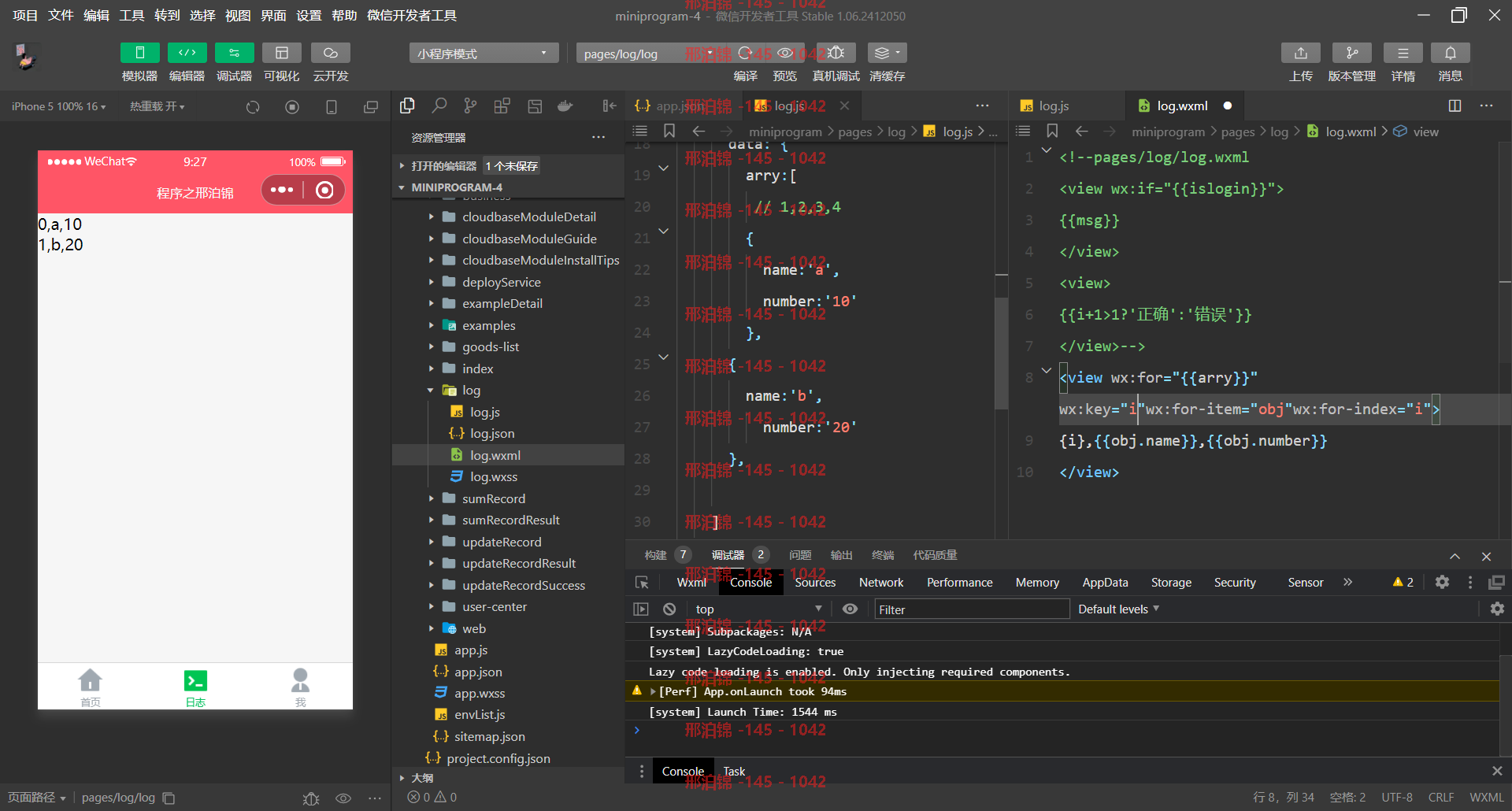Collapse the log folder
Screen dimensions: 1512x811
508,390
